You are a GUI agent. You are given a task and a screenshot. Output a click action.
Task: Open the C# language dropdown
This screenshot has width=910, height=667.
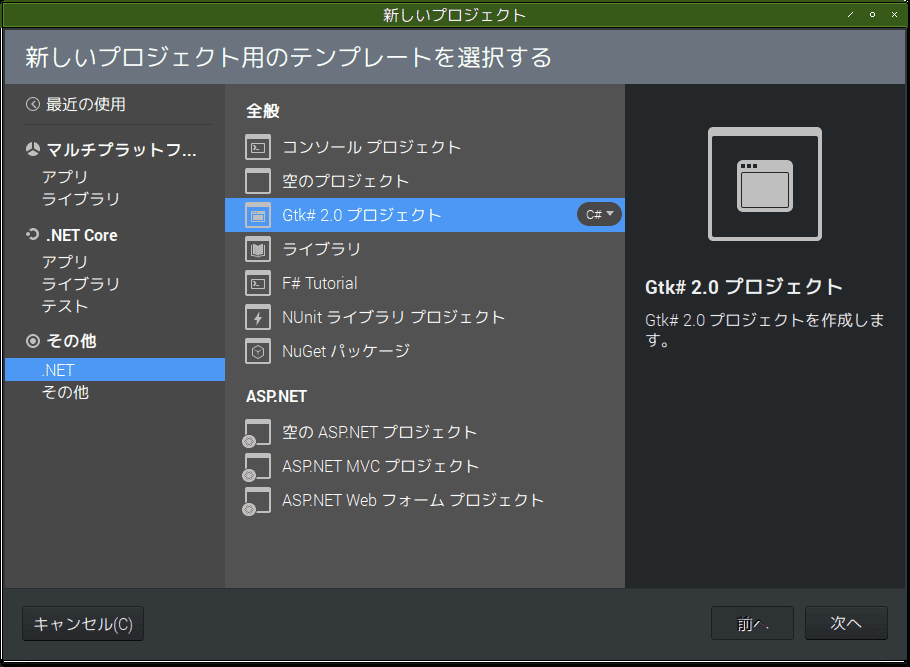[x=600, y=214]
